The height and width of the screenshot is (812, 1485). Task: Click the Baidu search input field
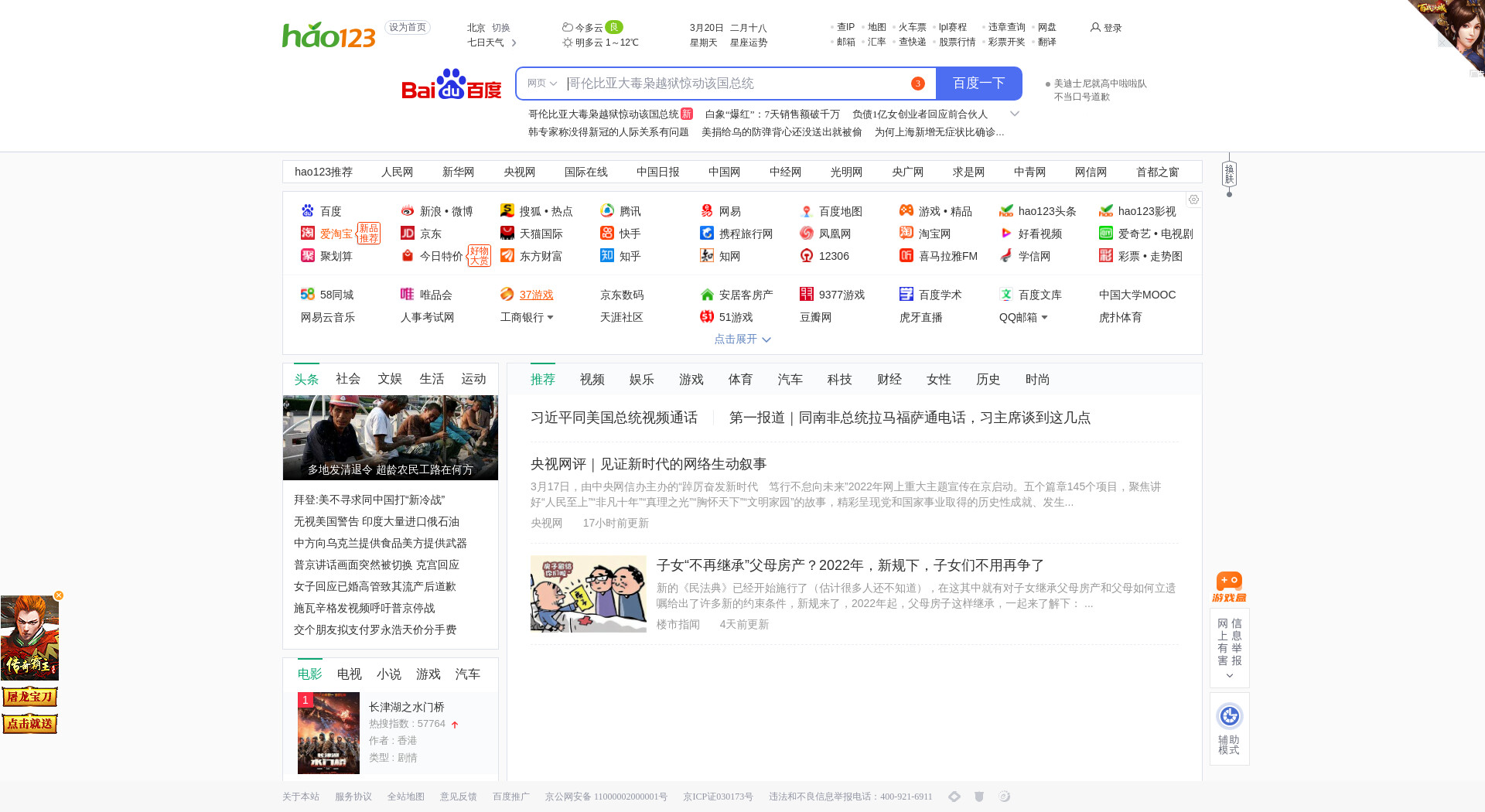click(735, 84)
